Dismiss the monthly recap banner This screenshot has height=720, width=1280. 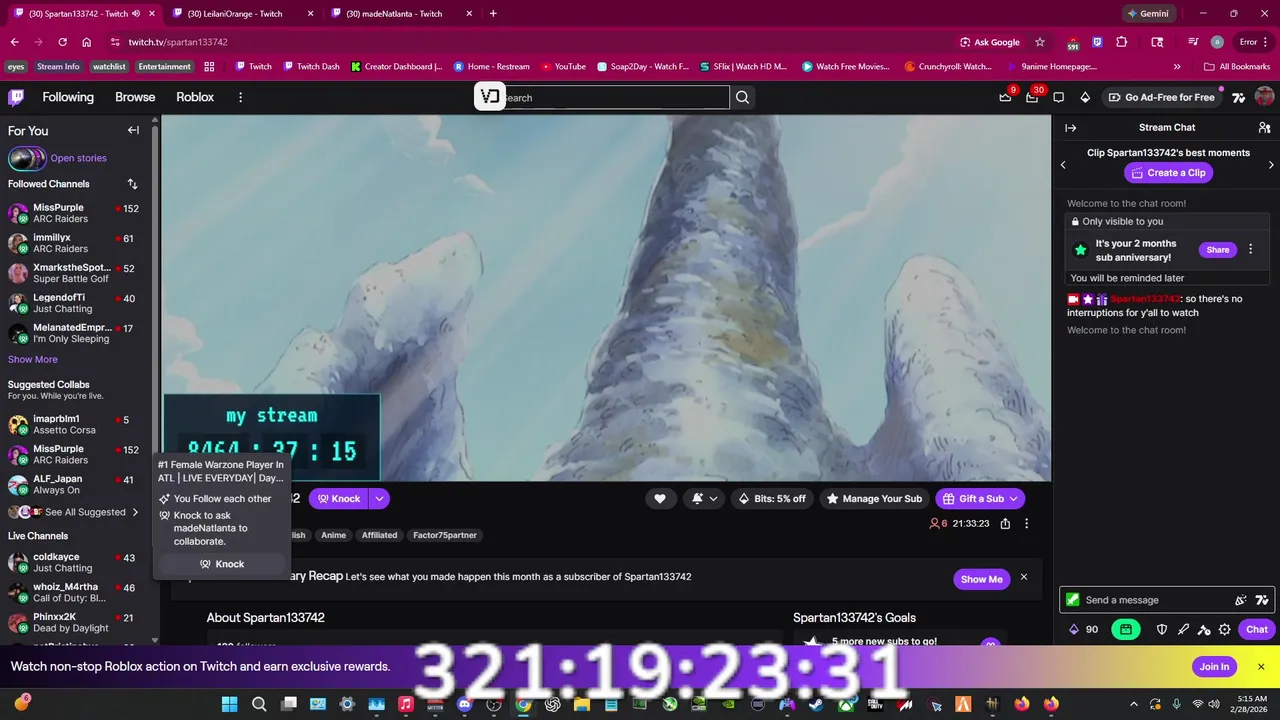[x=1024, y=577]
